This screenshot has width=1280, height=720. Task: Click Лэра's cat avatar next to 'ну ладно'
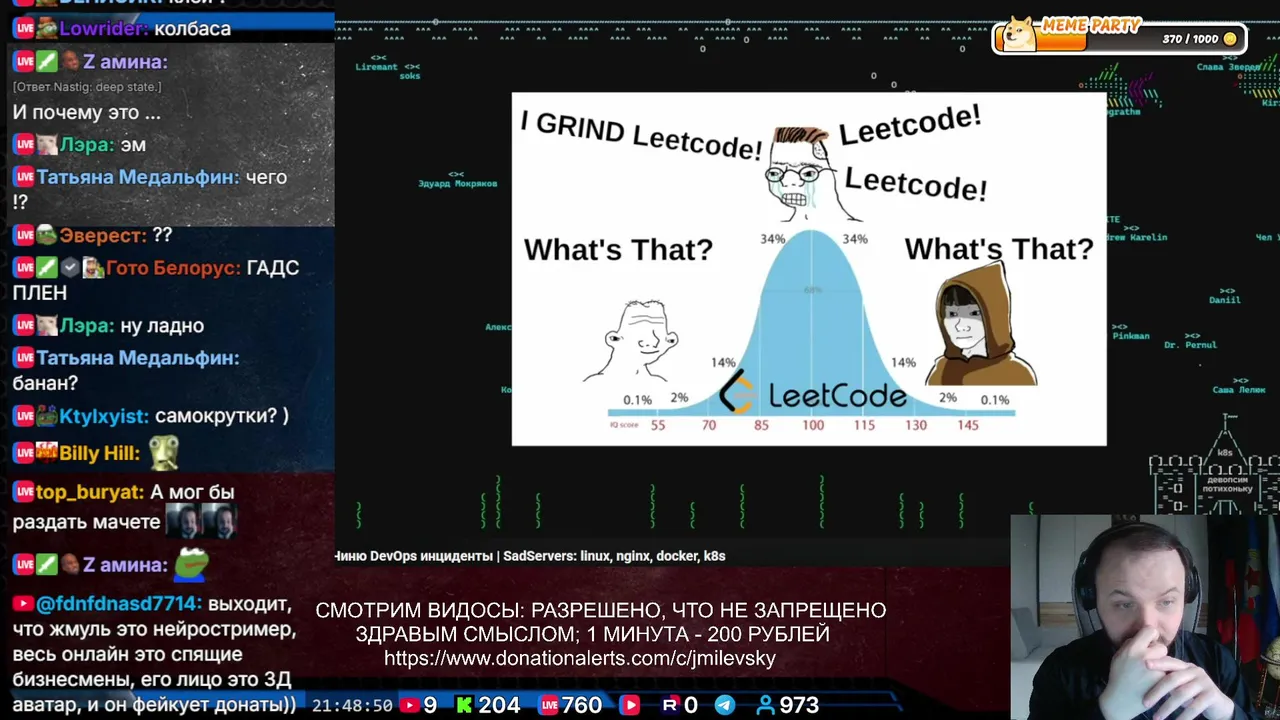(x=47, y=325)
